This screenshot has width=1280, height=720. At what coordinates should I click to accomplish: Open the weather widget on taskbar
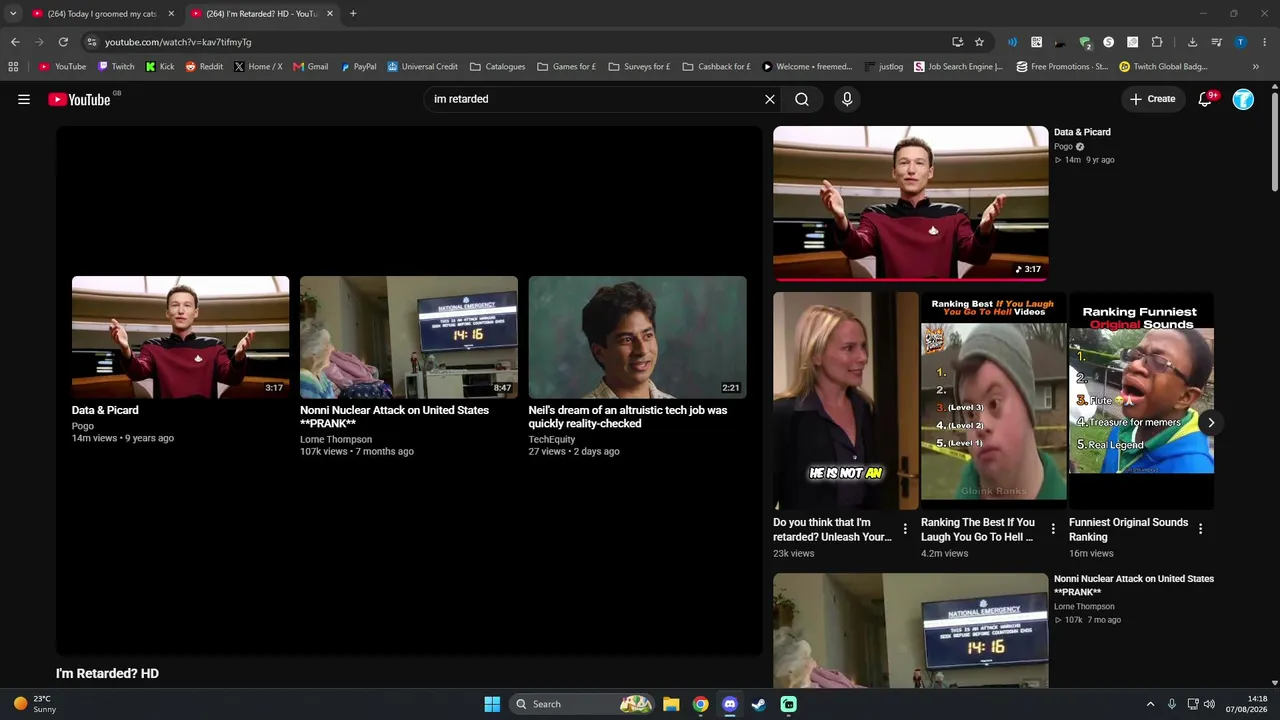tap(34, 704)
